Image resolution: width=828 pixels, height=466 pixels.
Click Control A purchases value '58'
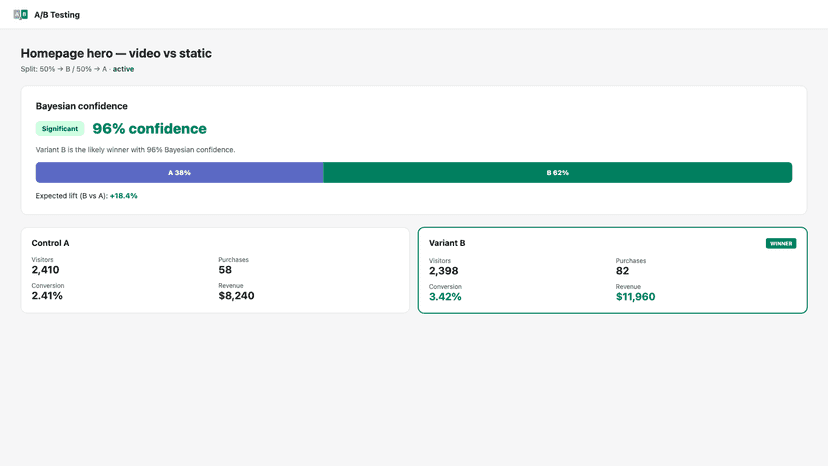click(x=225, y=270)
